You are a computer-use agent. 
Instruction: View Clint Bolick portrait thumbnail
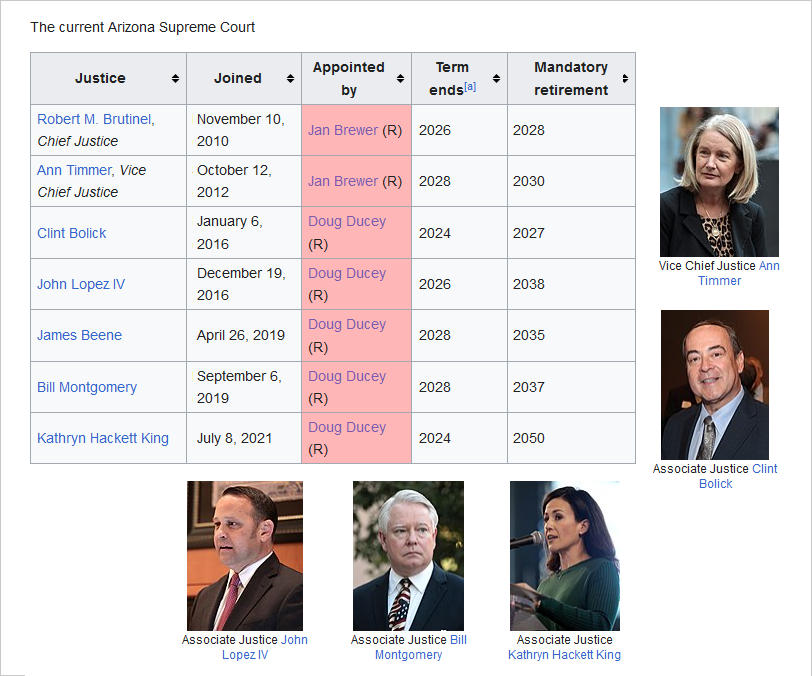[715, 384]
